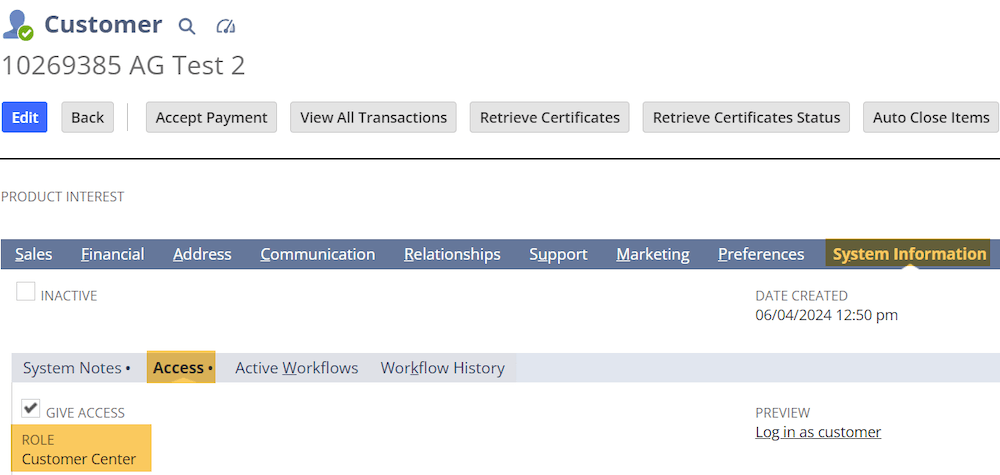Click the Customer Center role value
The image size is (1000, 475).
tap(79, 459)
